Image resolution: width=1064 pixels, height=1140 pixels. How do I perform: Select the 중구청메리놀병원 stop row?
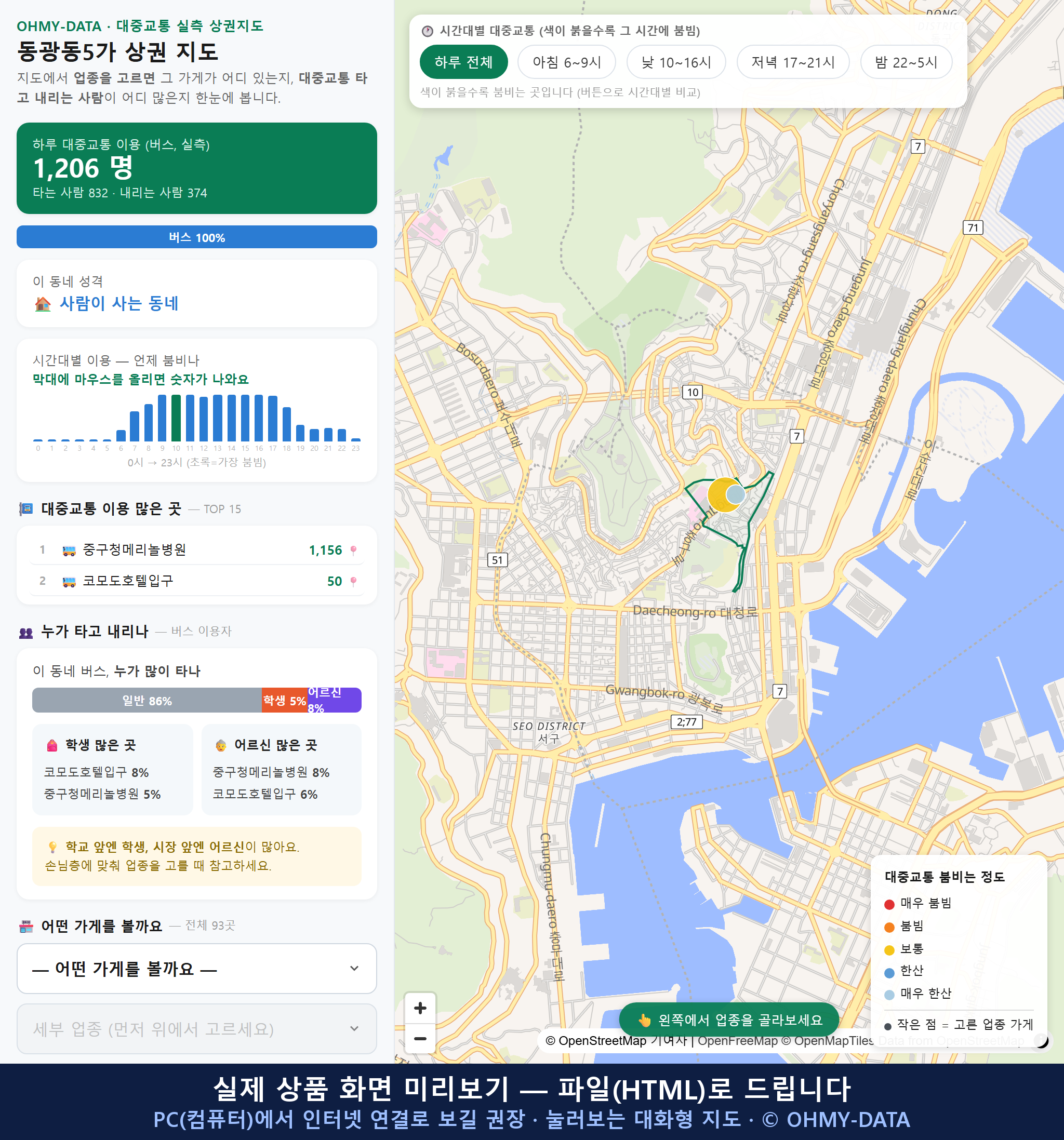[197, 550]
